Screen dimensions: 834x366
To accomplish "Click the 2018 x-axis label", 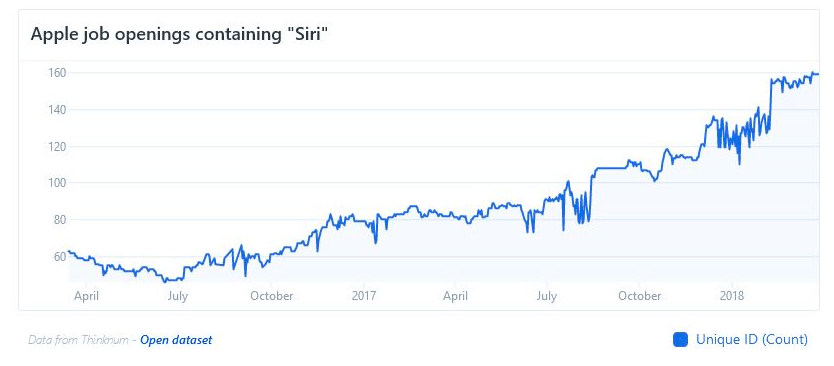I will click(732, 296).
